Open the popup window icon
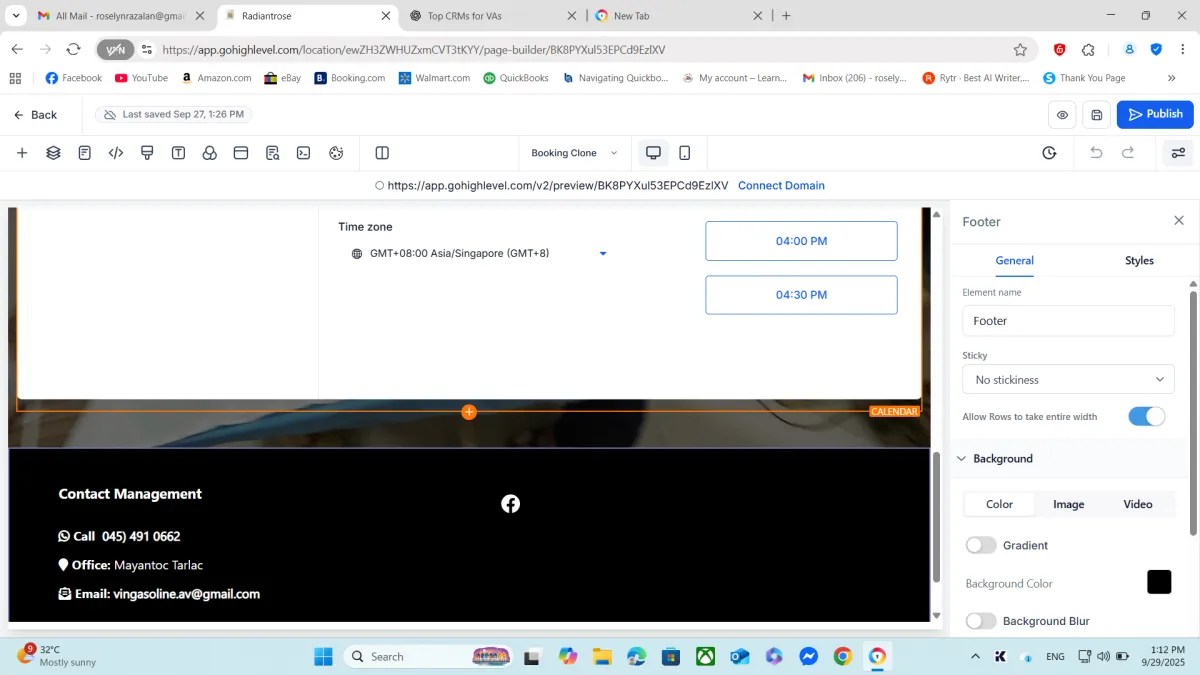This screenshot has height=675, width=1200. click(240, 153)
